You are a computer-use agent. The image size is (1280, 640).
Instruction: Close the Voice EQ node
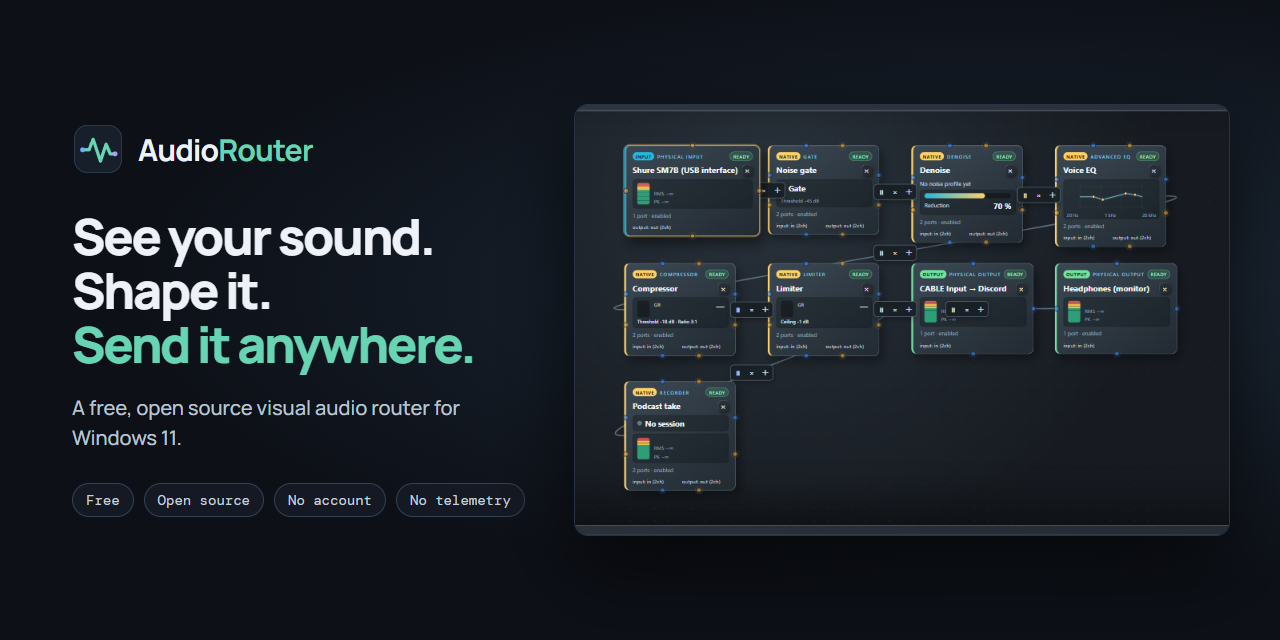(x=1154, y=171)
